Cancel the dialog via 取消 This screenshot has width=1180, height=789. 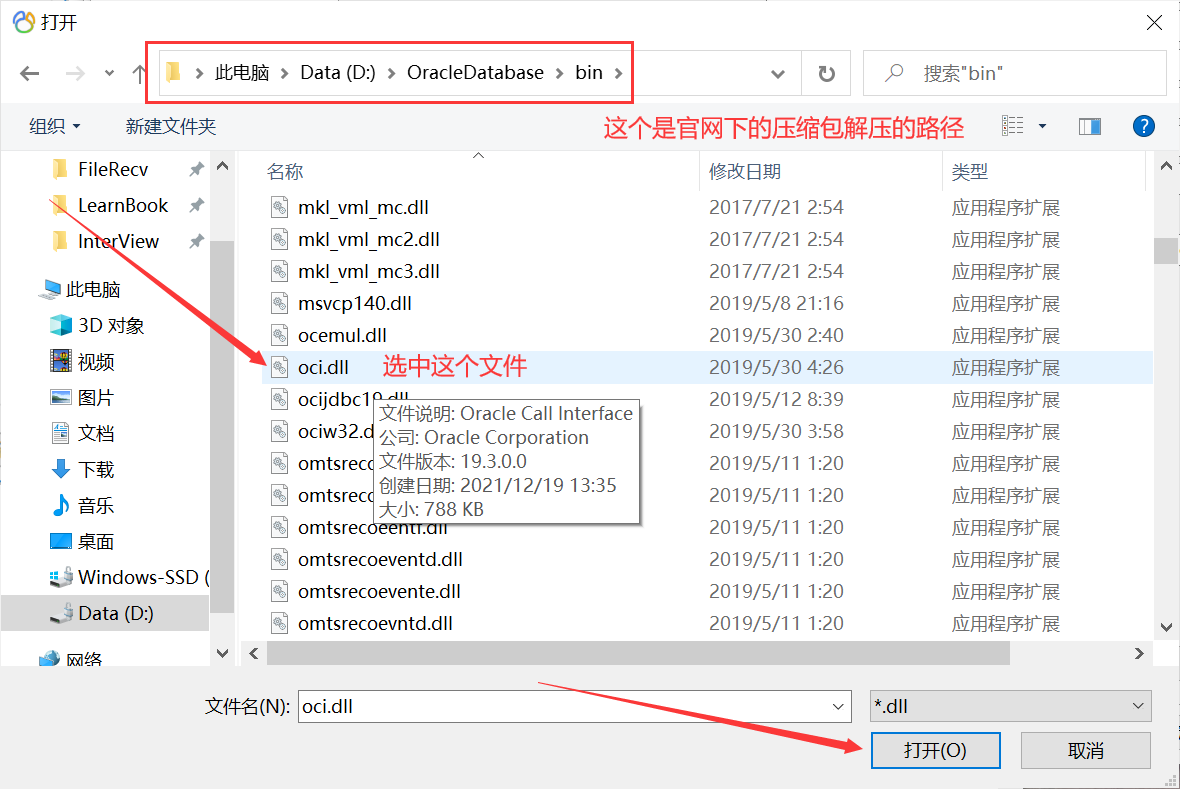1085,750
